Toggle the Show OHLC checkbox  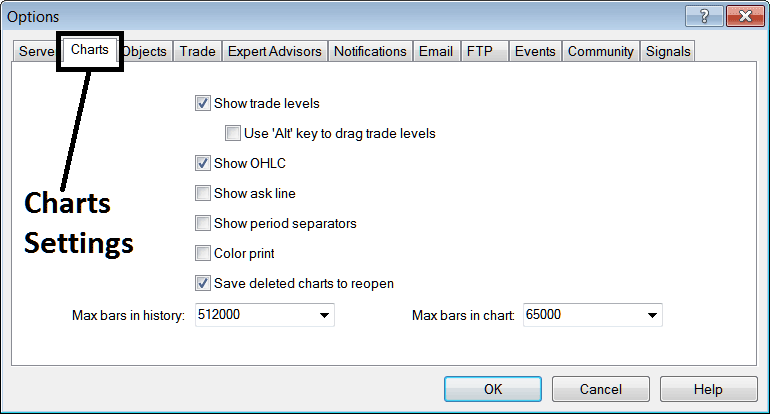coord(204,163)
